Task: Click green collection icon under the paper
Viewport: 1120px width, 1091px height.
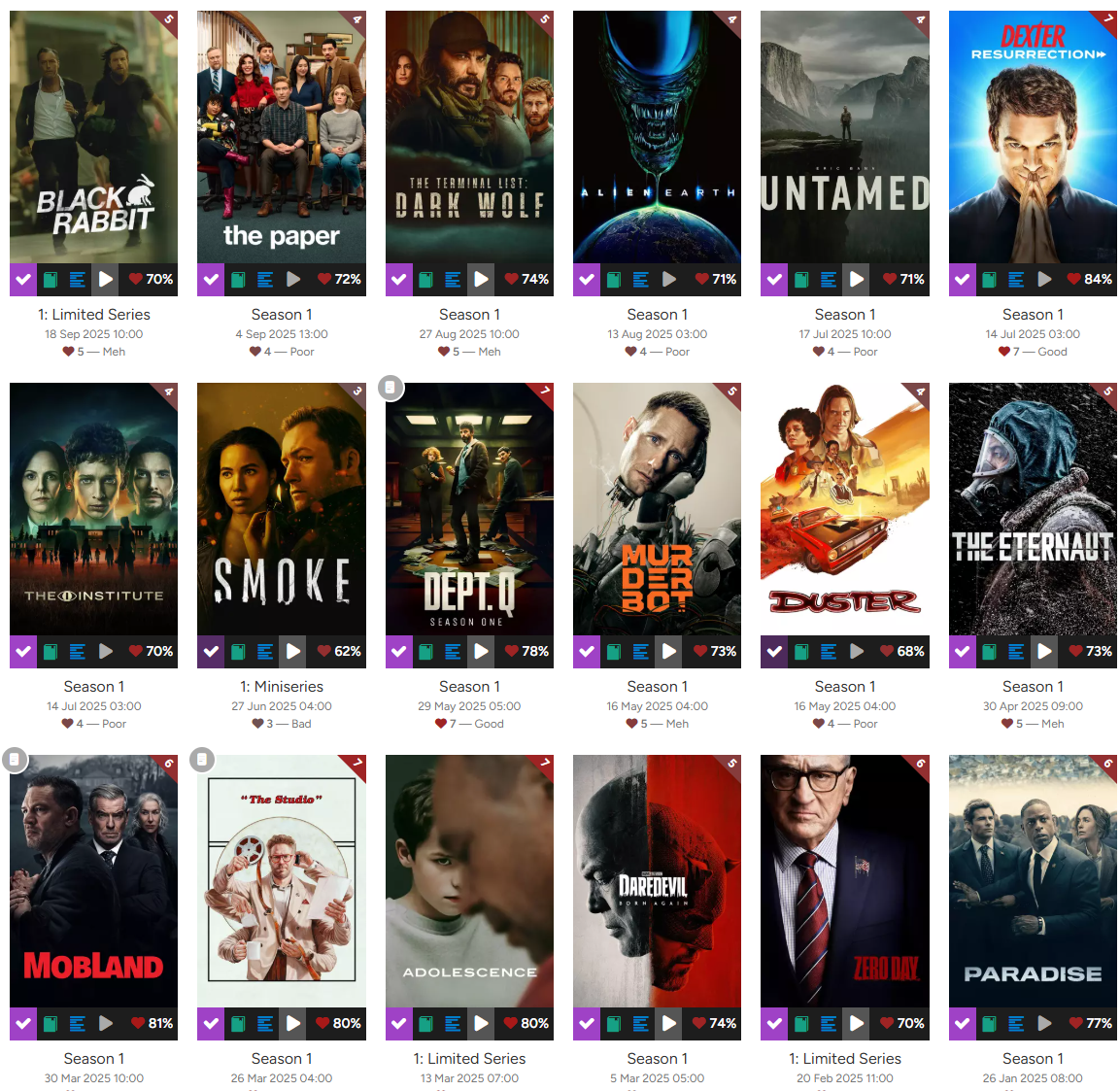Action: [x=238, y=280]
